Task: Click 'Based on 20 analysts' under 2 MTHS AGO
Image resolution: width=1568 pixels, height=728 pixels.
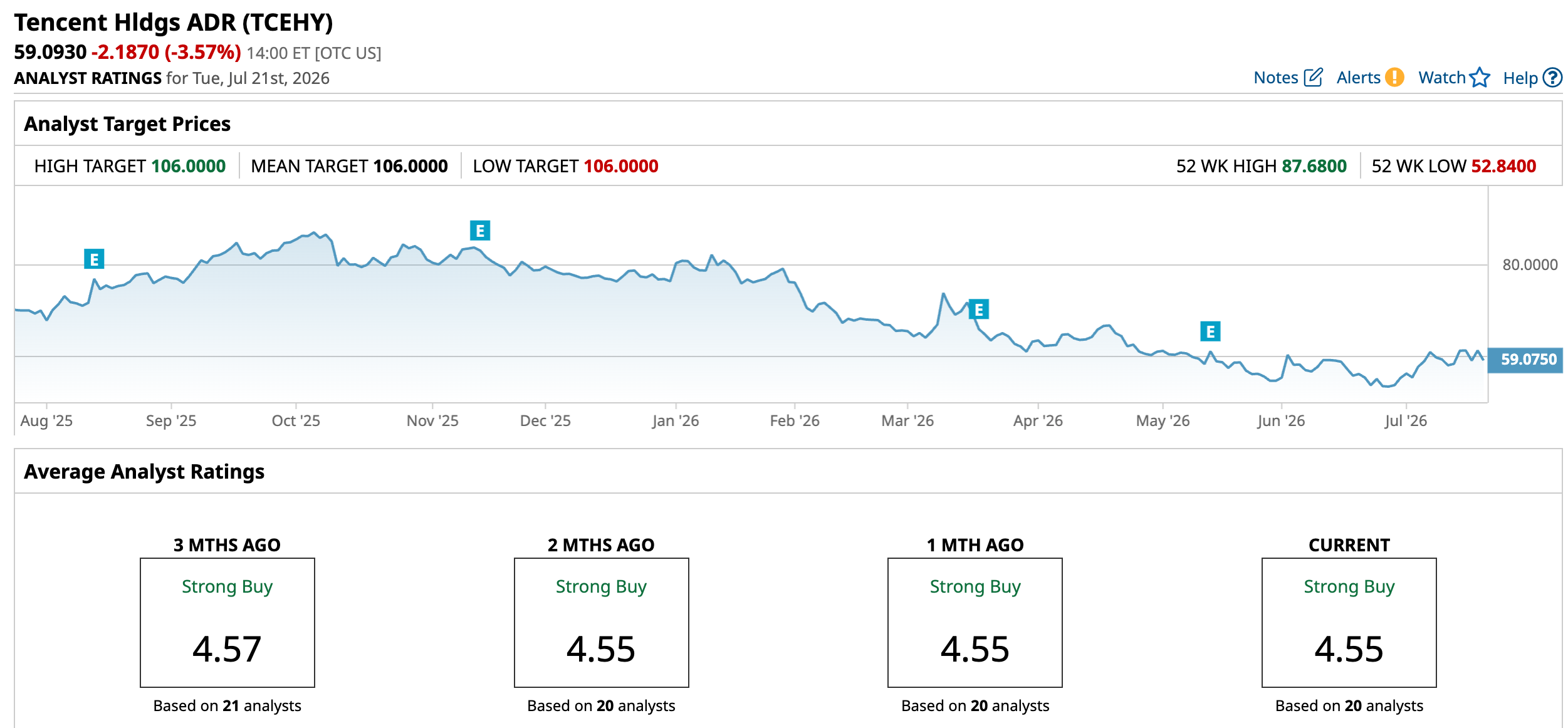Action: 601,706
